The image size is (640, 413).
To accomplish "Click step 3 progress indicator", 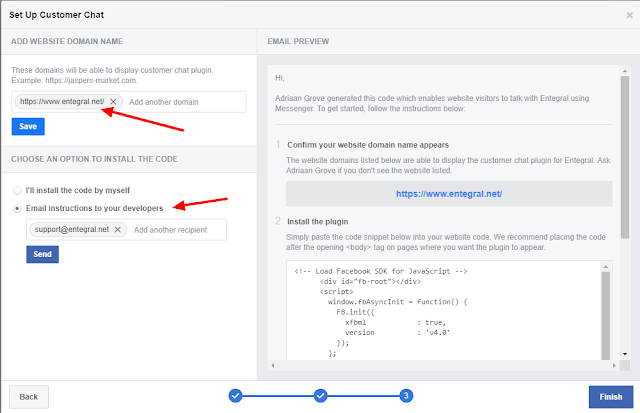I will click(406, 395).
